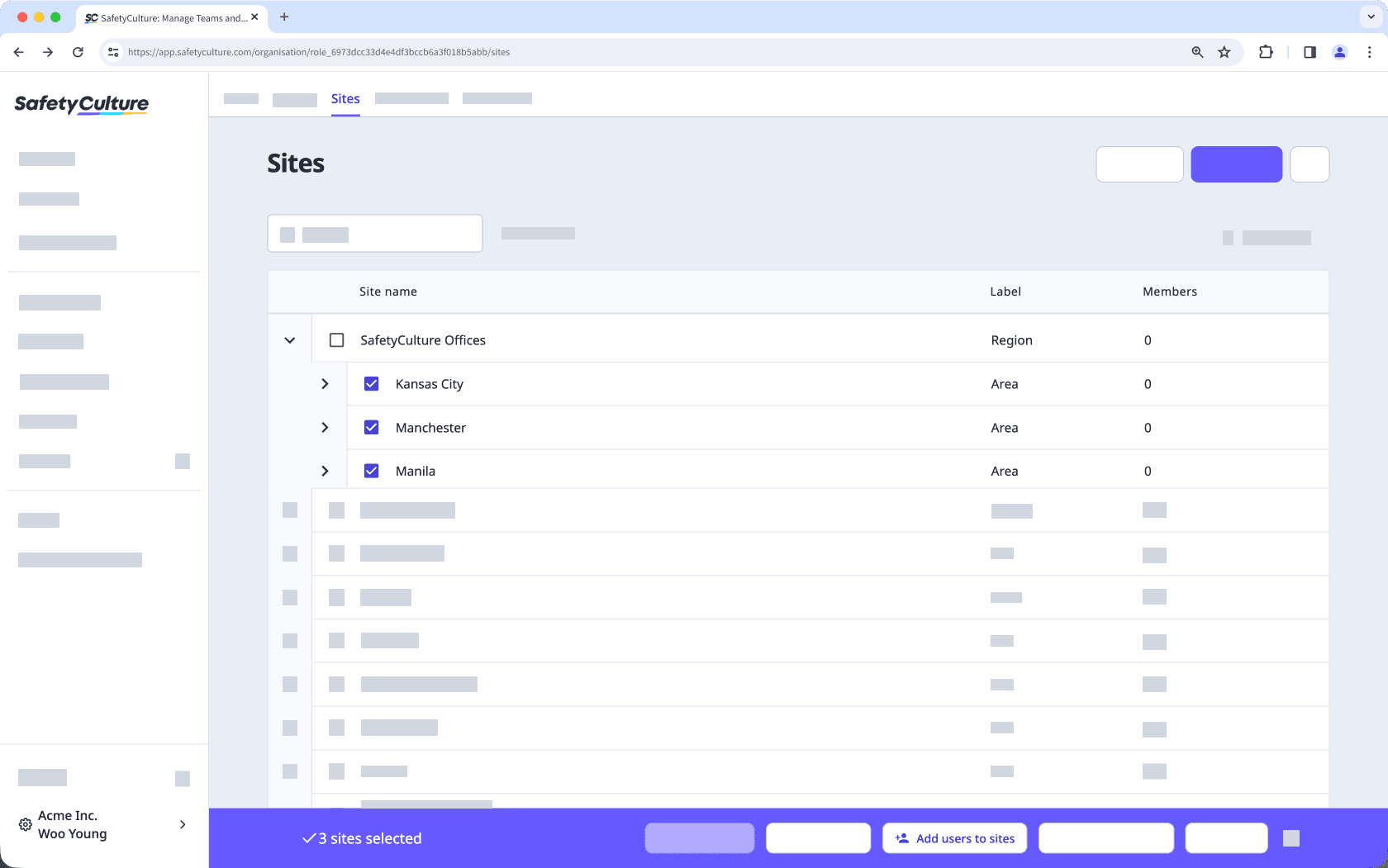The image size is (1388, 868).
Task: Collapse the SafetyCulture Offices region
Action: [289, 339]
